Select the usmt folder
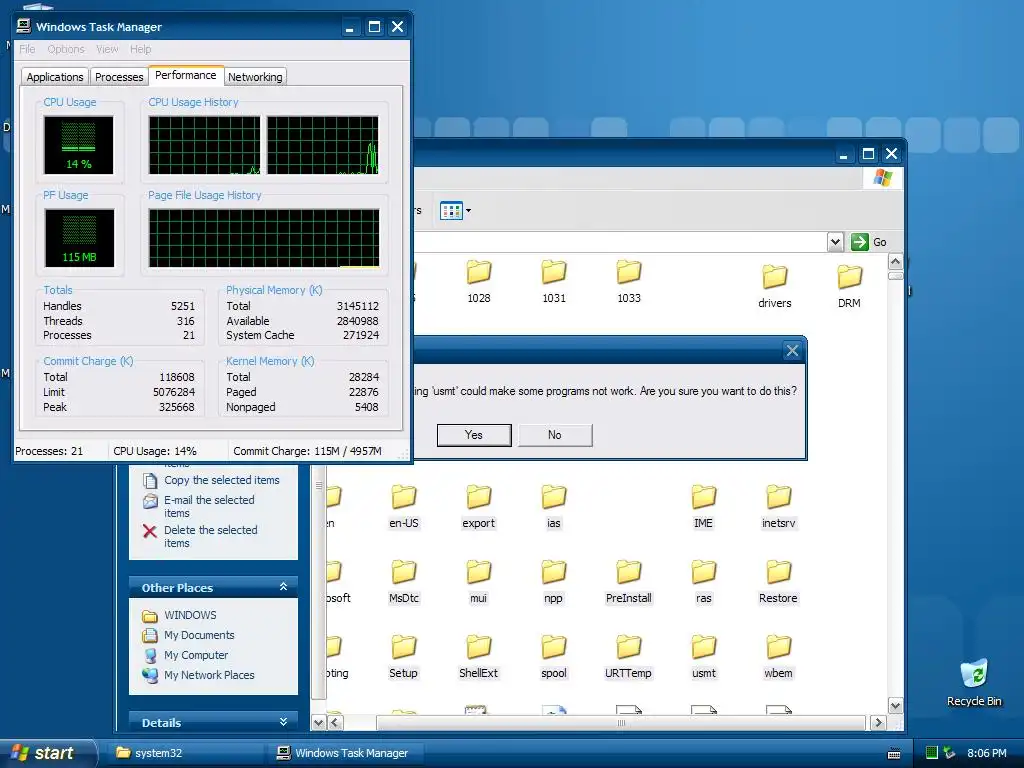The height and width of the screenshot is (768, 1024). click(x=703, y=656)
